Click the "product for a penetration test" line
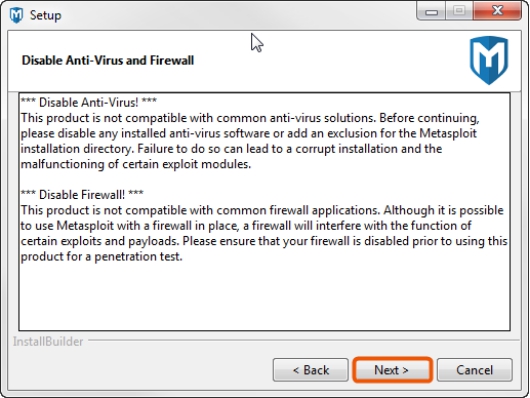 (101, 257)
